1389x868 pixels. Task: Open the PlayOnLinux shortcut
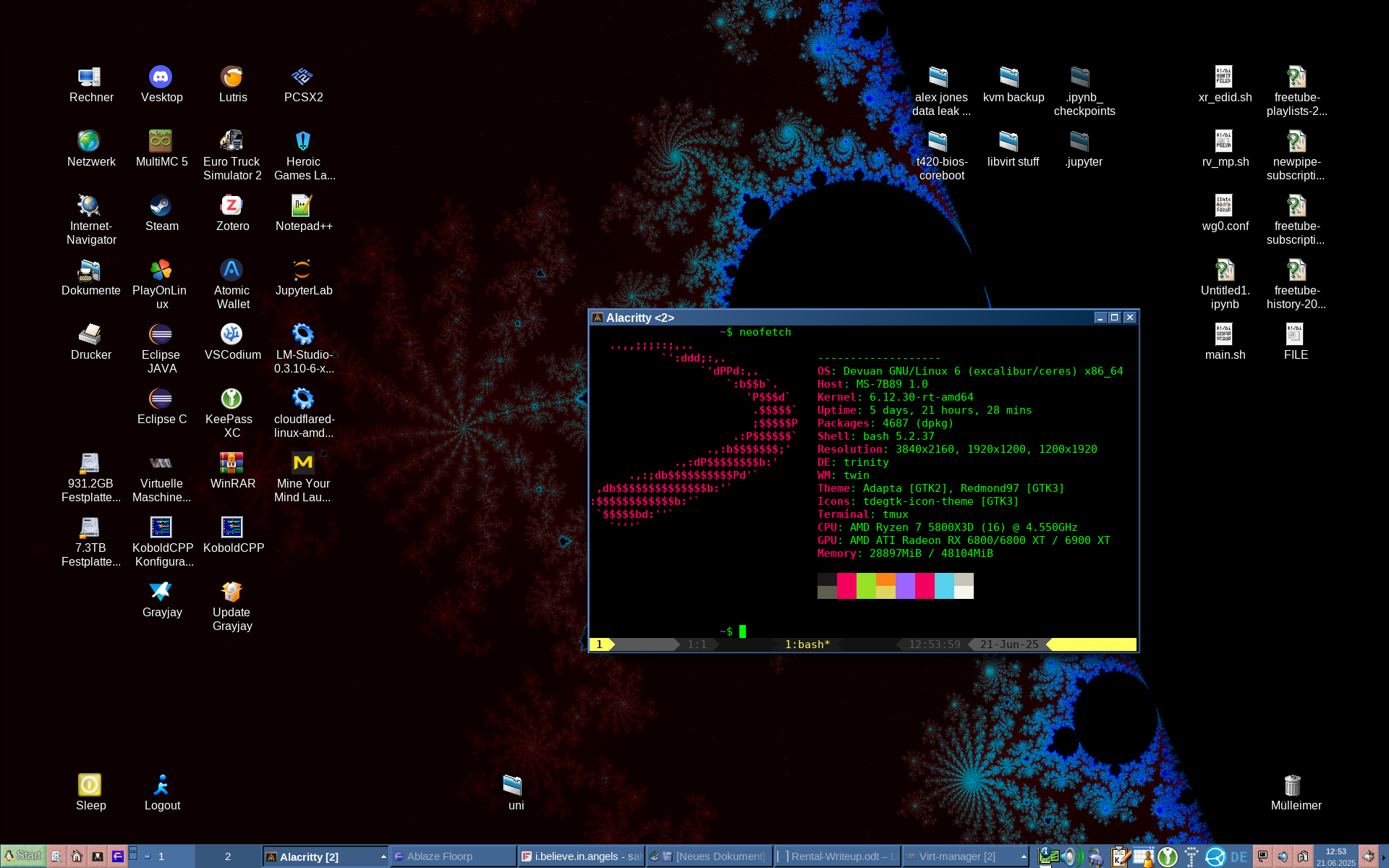(160, 284)
